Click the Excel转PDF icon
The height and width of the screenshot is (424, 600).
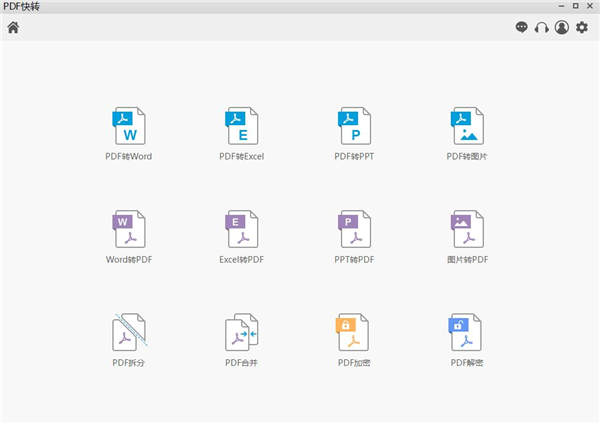pyautogui.click(x=241, y=229)
